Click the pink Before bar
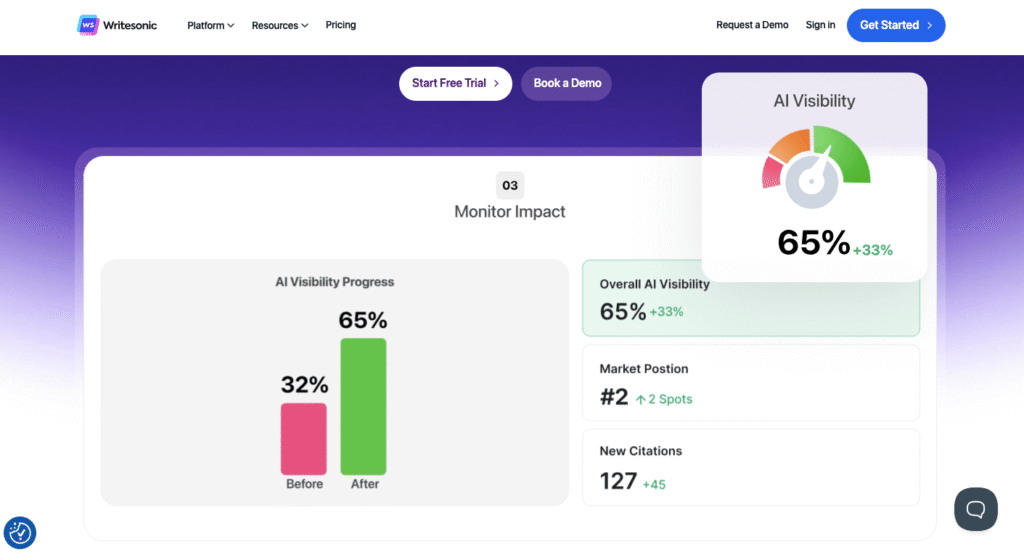This screenshot has height=560, width=1024. [x=303, y=438]
